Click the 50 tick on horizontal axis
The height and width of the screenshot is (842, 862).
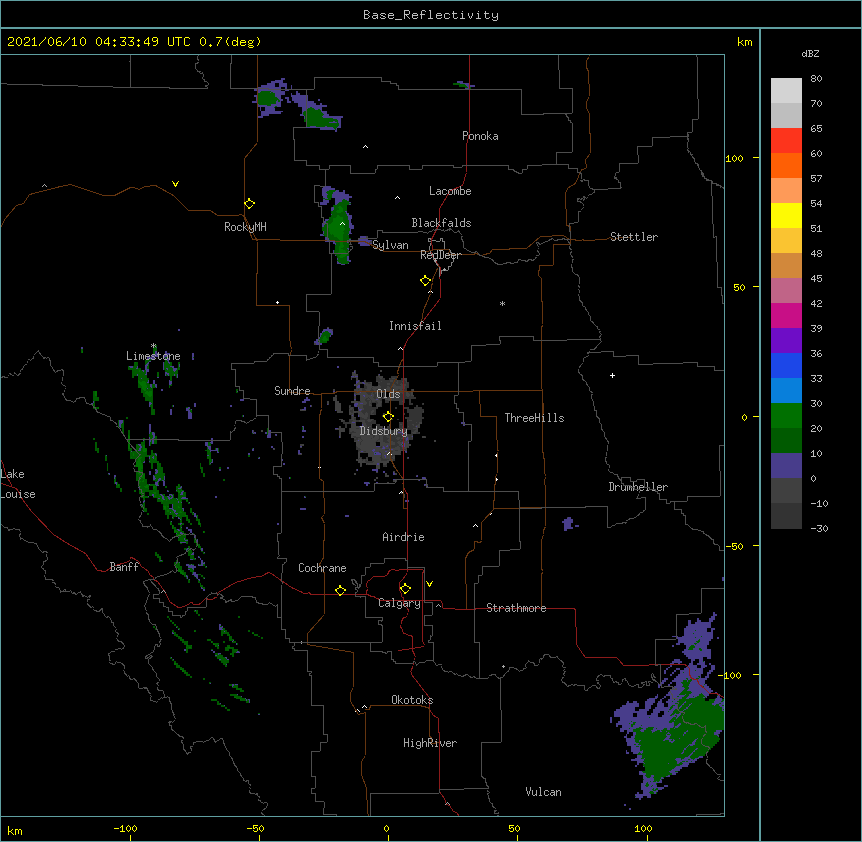pos(514,828)
